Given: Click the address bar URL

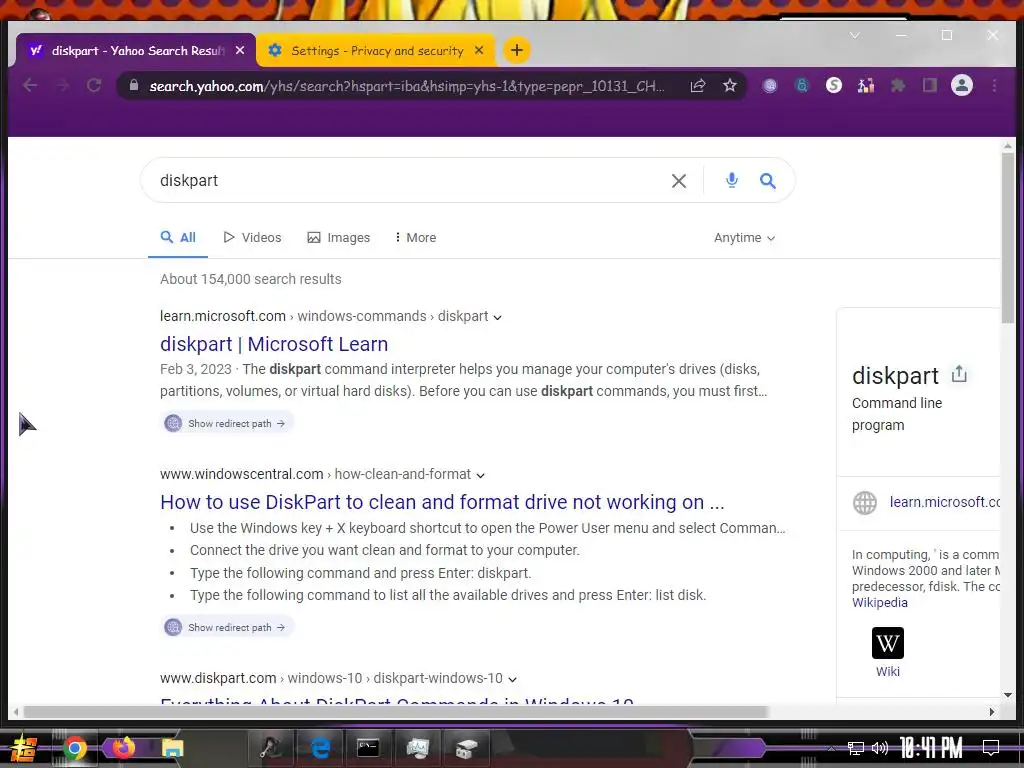Looking at the screenshot, I should pos(406,86).
